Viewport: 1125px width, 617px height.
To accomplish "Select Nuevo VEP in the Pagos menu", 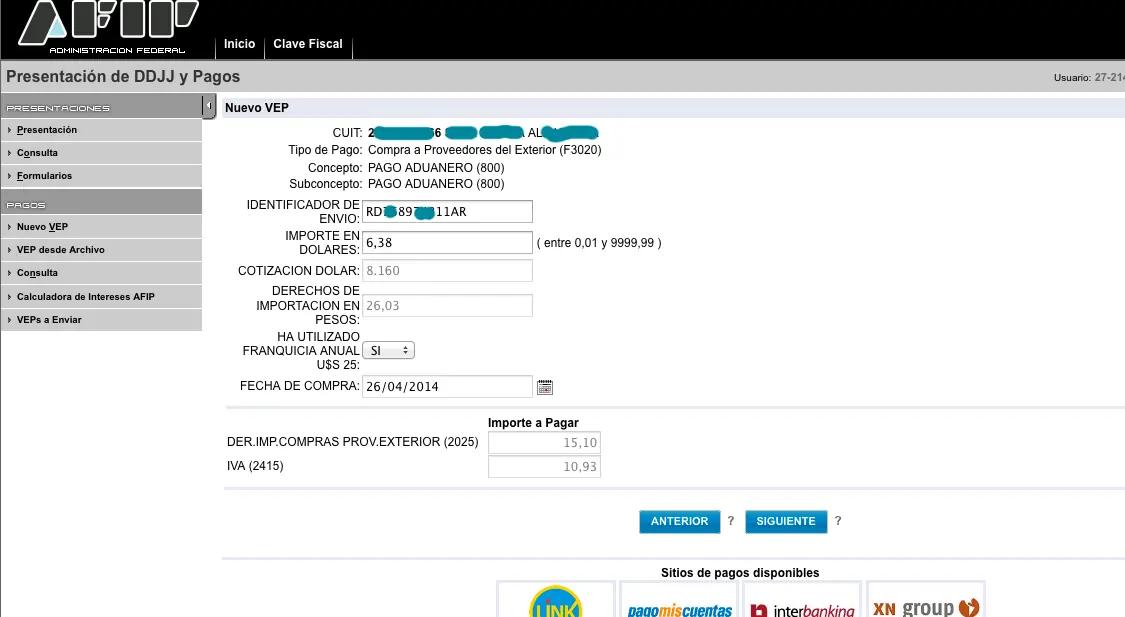I will (101, 227).
